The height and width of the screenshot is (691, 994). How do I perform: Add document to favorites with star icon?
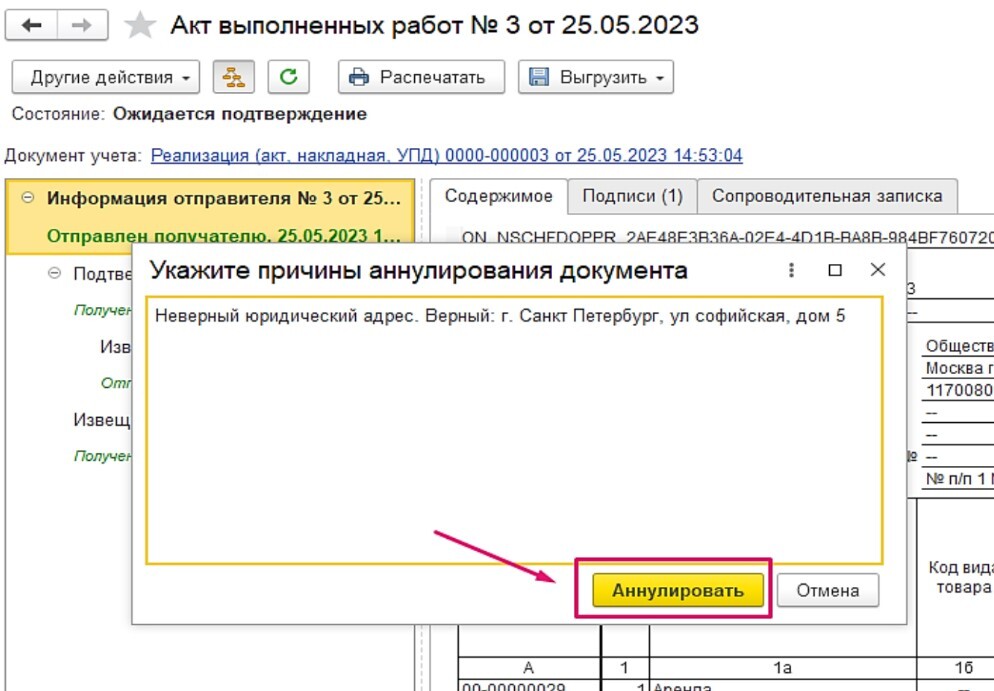click(139, 26)
